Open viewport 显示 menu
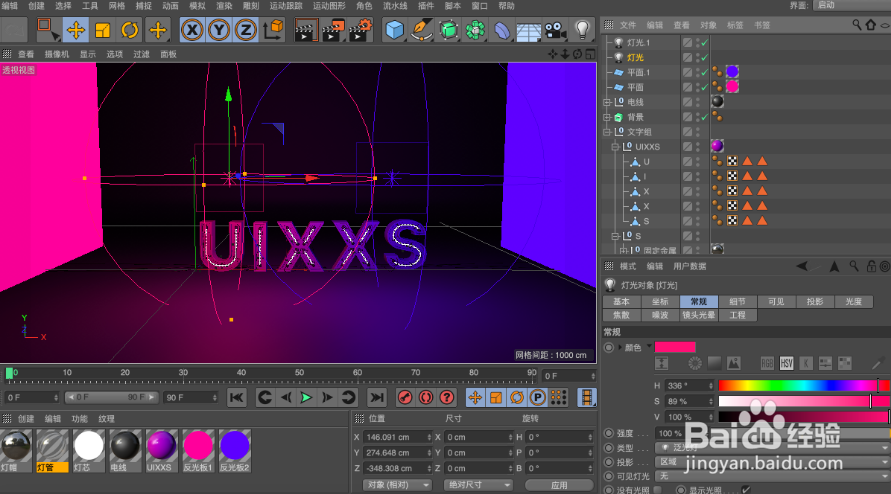 click(x=88, y=54)
